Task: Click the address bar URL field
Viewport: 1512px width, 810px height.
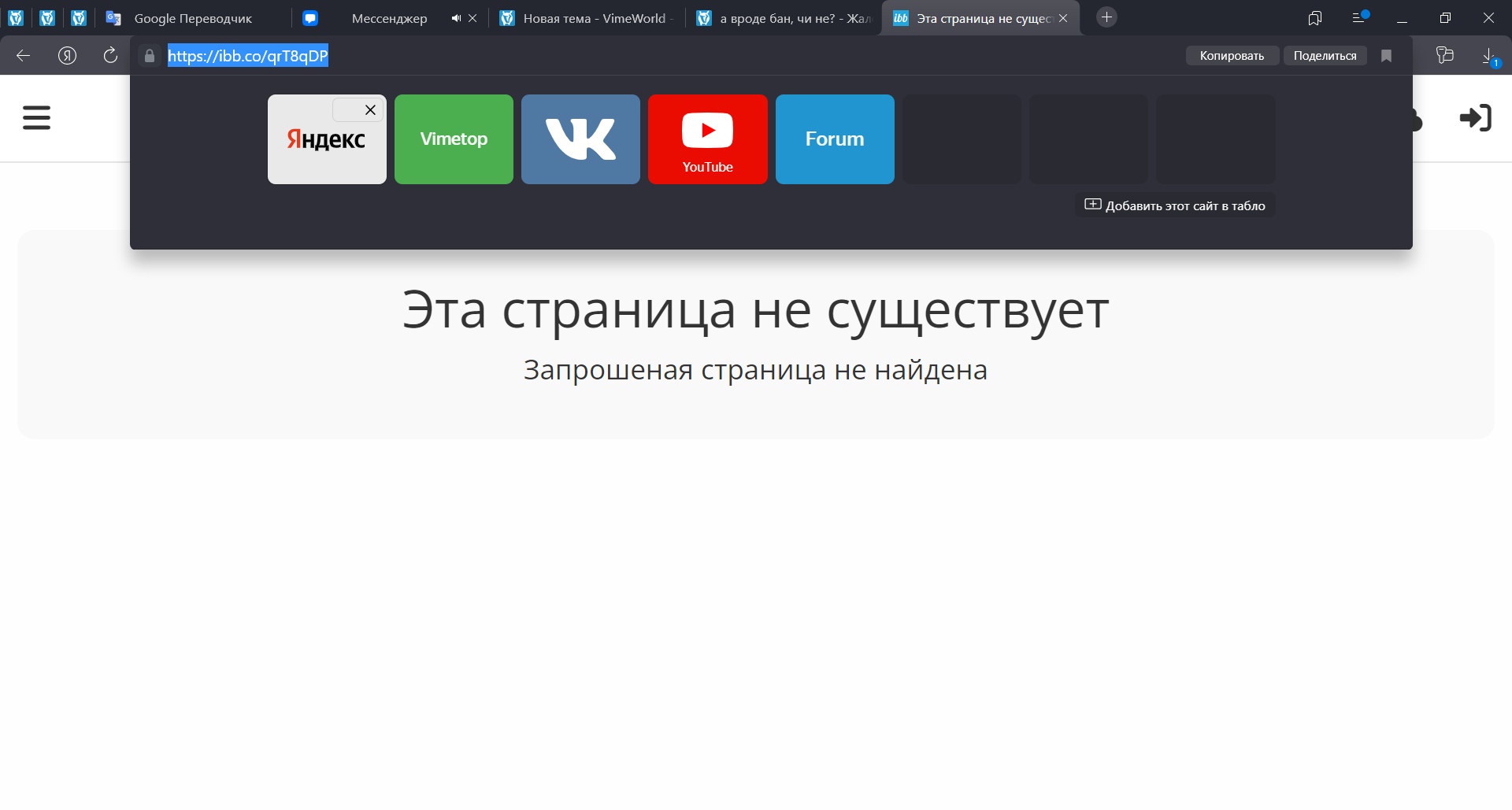Action: point(630,56)
